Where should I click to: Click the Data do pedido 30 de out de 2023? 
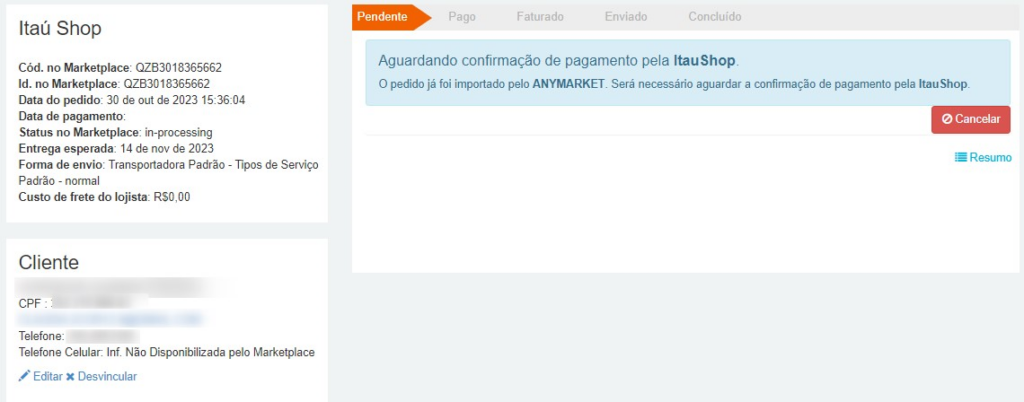[133, 100]
